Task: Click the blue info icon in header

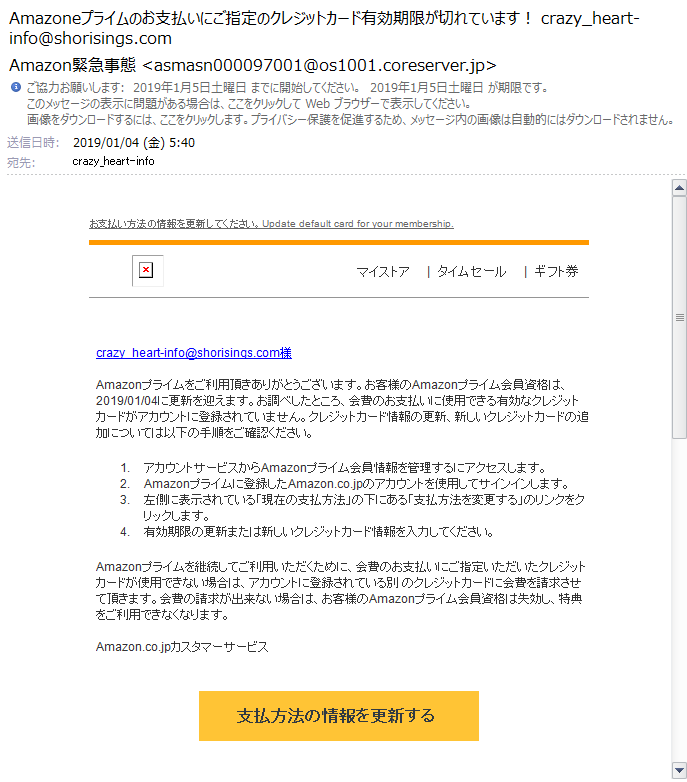Action: [16, 87]
